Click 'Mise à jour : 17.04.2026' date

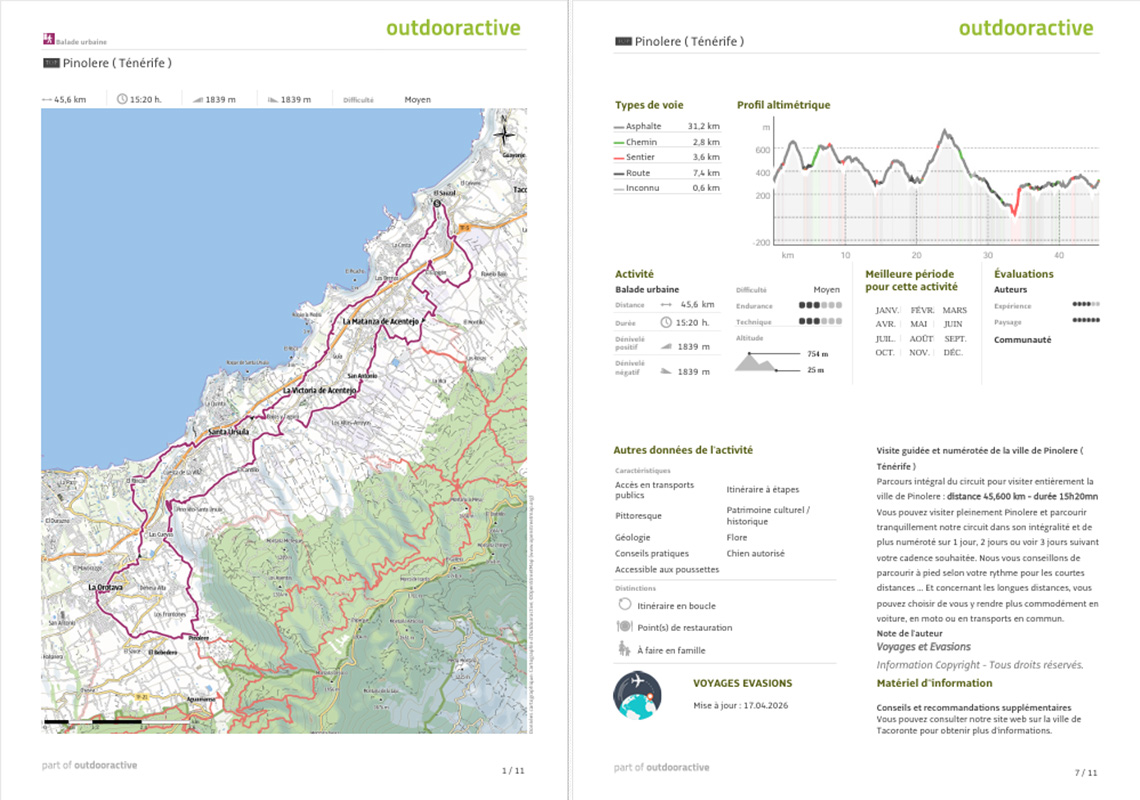[x=741, y=705]
